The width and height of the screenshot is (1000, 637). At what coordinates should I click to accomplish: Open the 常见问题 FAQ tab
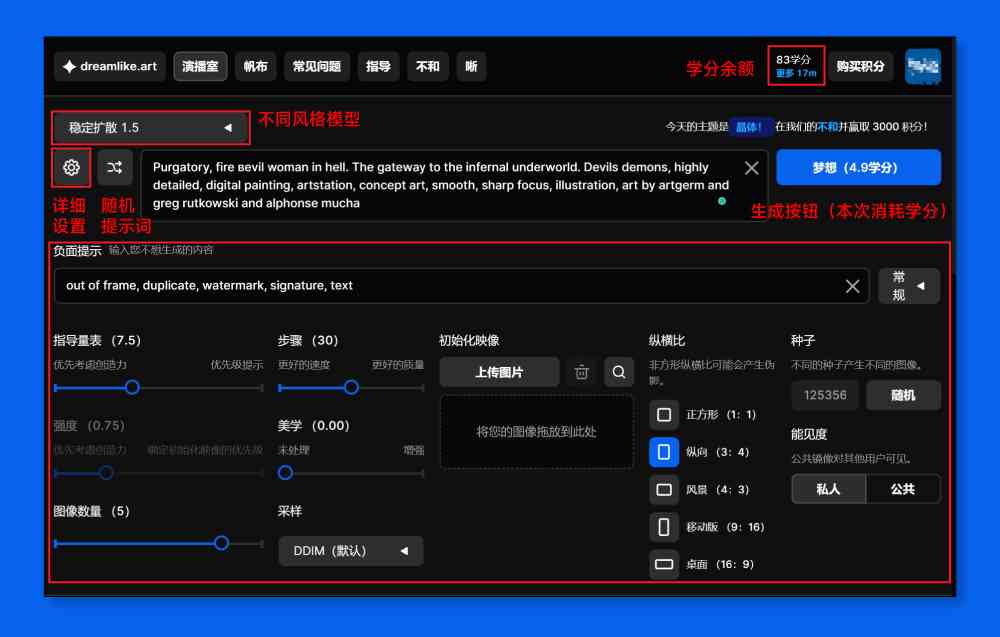[317, 66]
